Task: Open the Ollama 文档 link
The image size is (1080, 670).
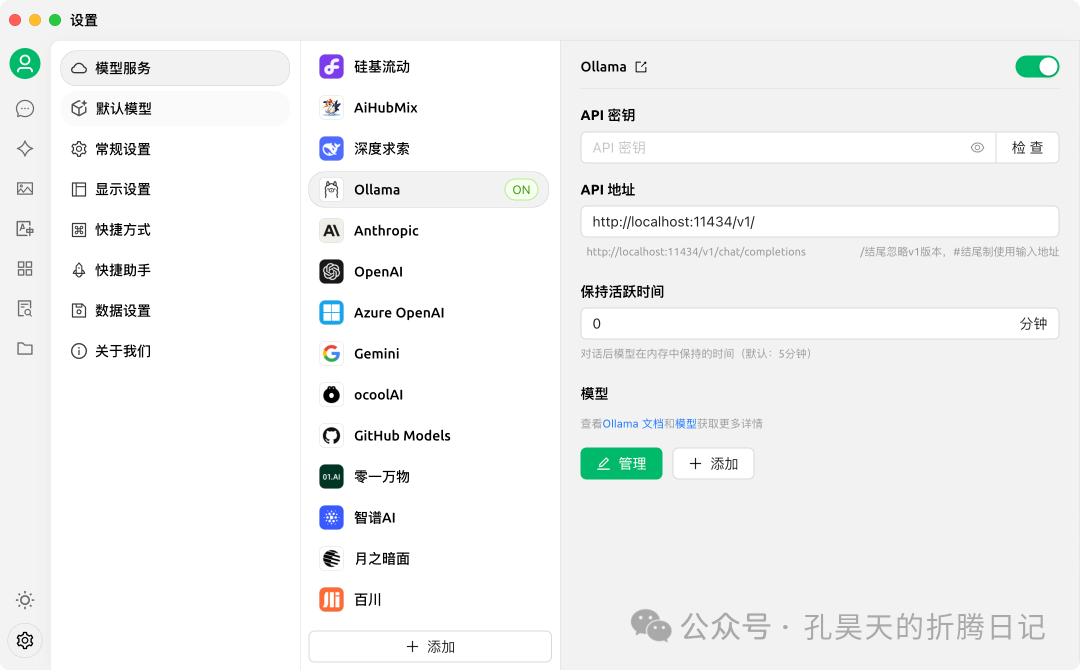Action: click(633, 423)
